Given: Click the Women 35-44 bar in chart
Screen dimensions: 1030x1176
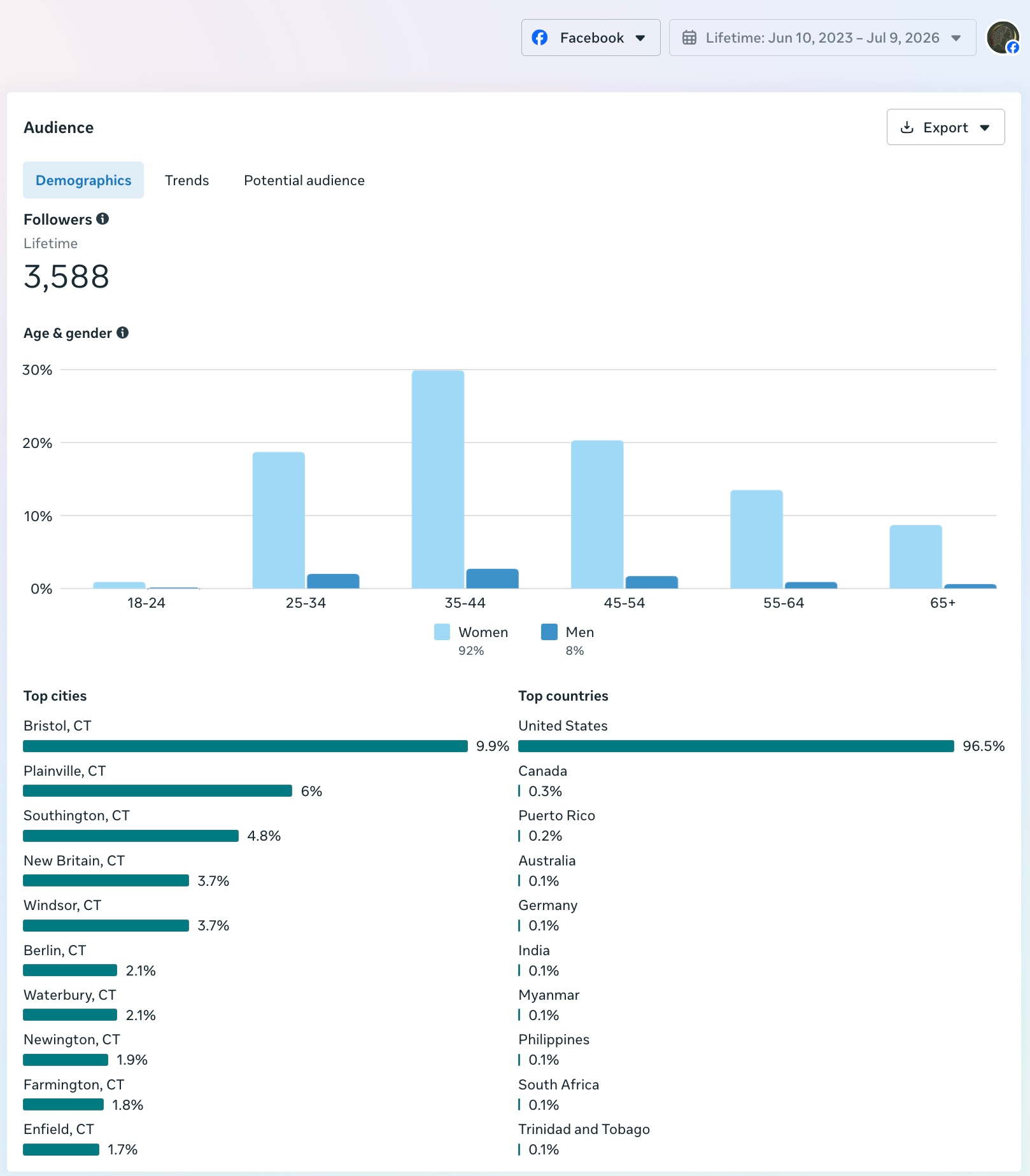Looking at the screenshot, I should coord(438,479).
